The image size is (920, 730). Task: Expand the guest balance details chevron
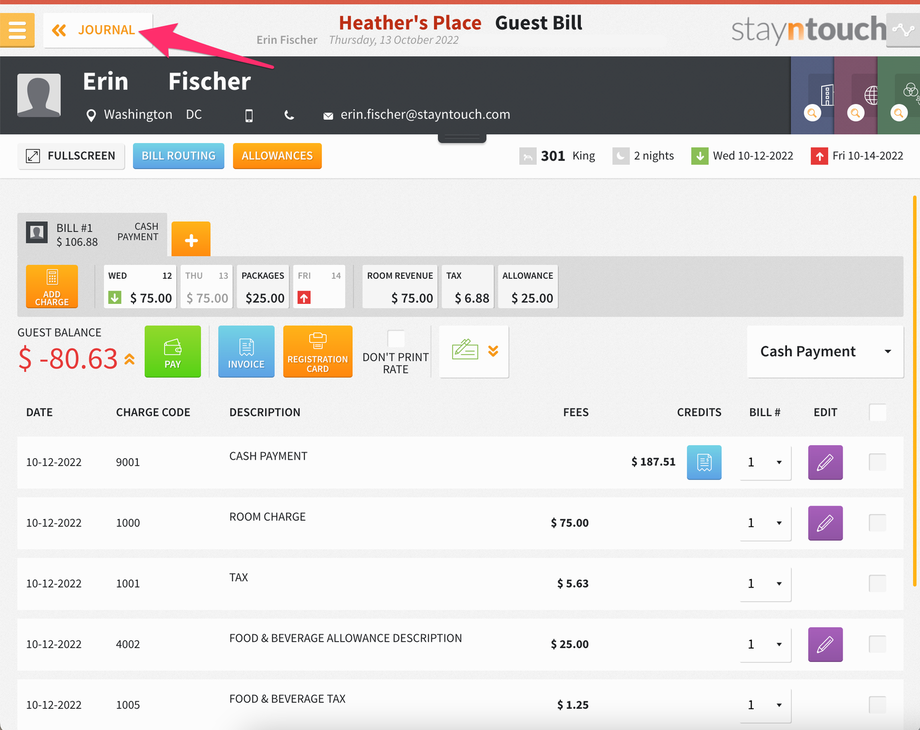point(129,359)
